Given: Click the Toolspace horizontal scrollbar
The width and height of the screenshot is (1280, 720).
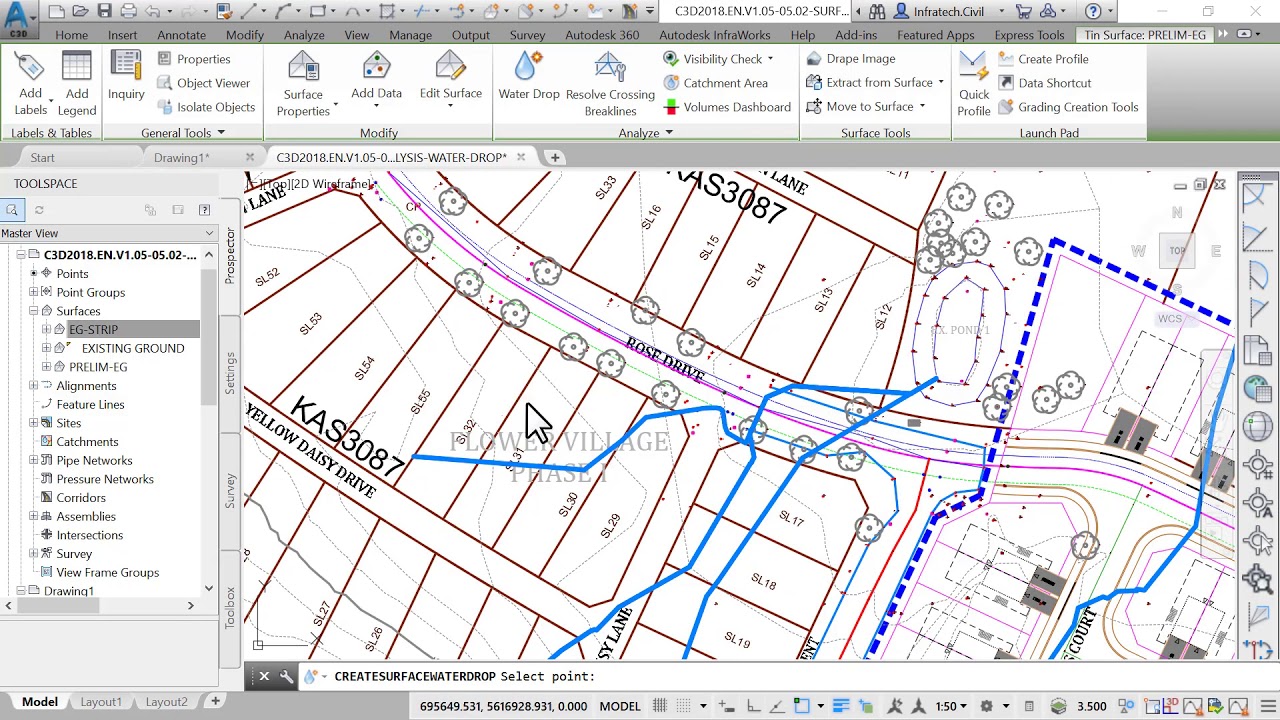Looking at the screenshot, I should point(100,606).
